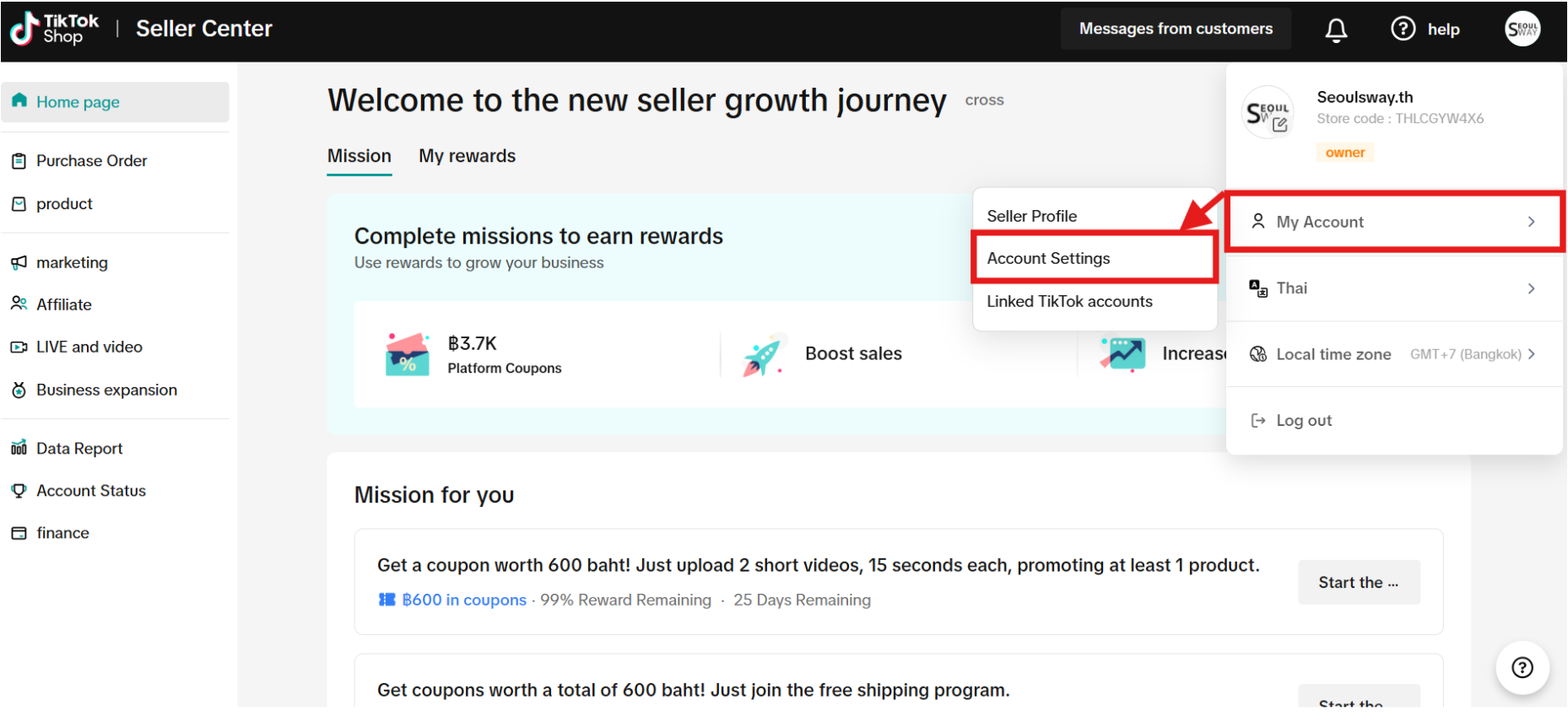Switch to the My rewards tab
Screen dimensions: 1568x727
pyautogui.click(x=467, y=156)
